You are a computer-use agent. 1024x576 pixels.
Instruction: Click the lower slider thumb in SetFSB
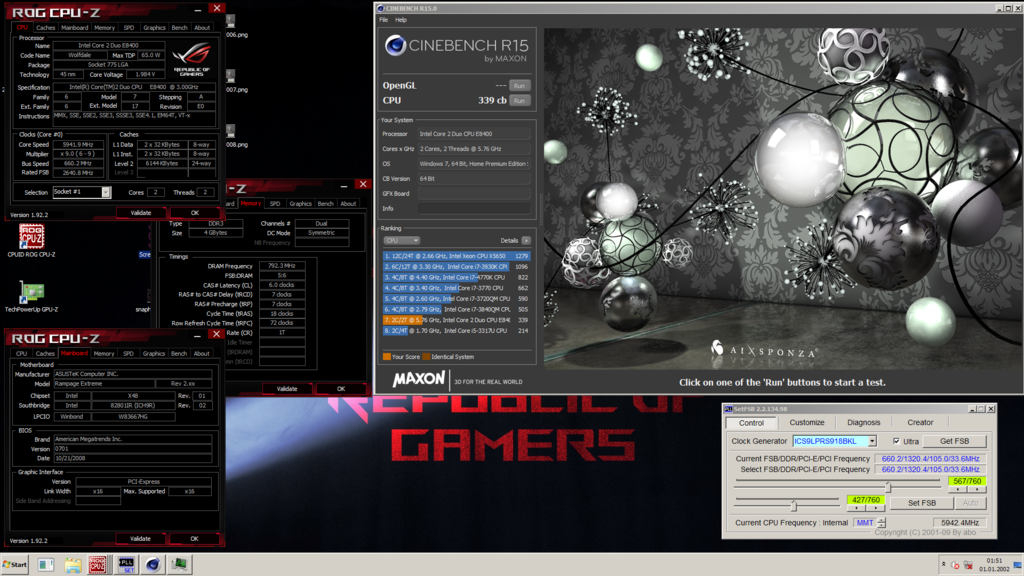pyautogui.click(x=794, y=505)
